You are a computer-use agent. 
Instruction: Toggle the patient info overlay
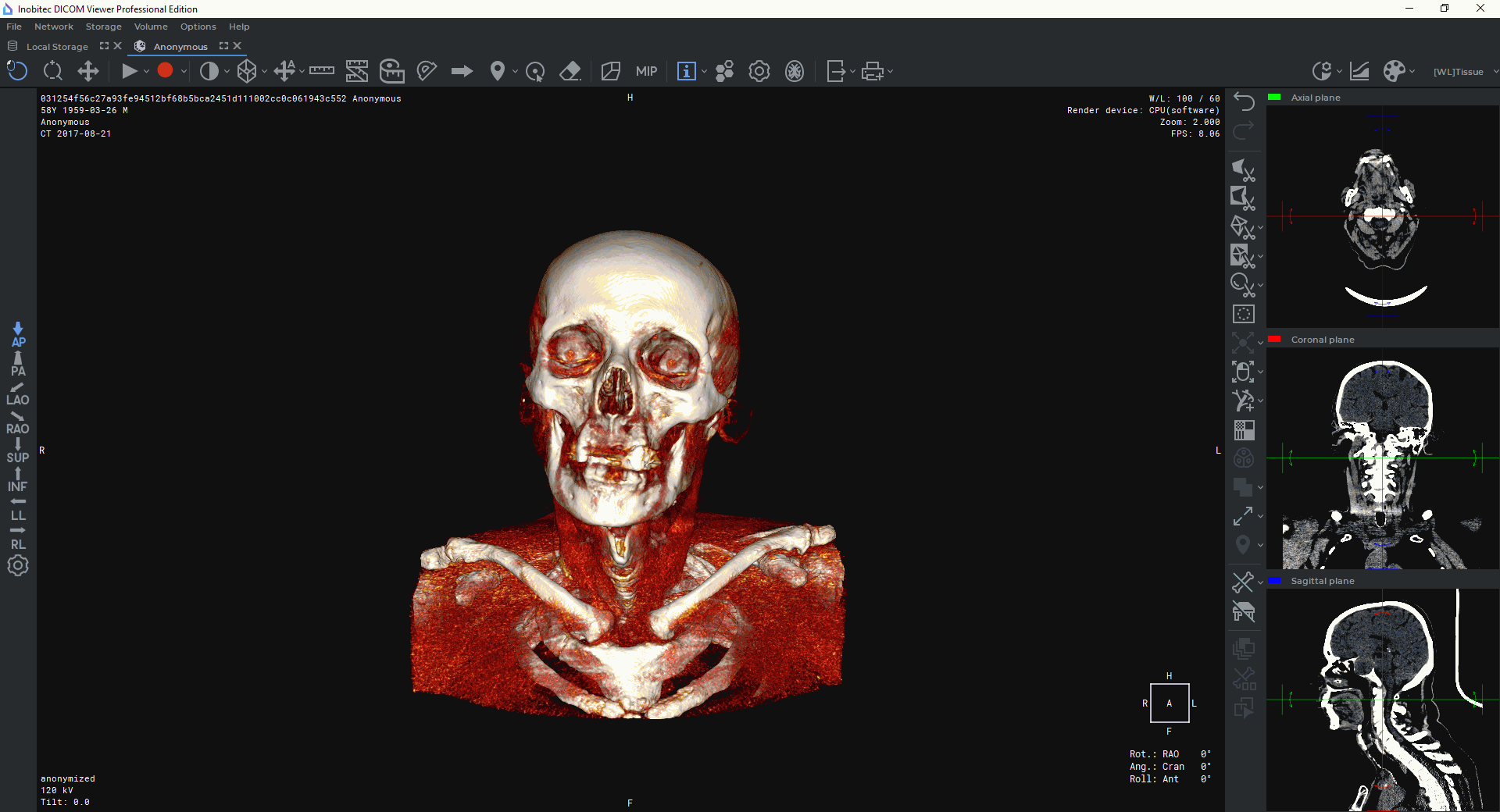(x=686, y=71)
